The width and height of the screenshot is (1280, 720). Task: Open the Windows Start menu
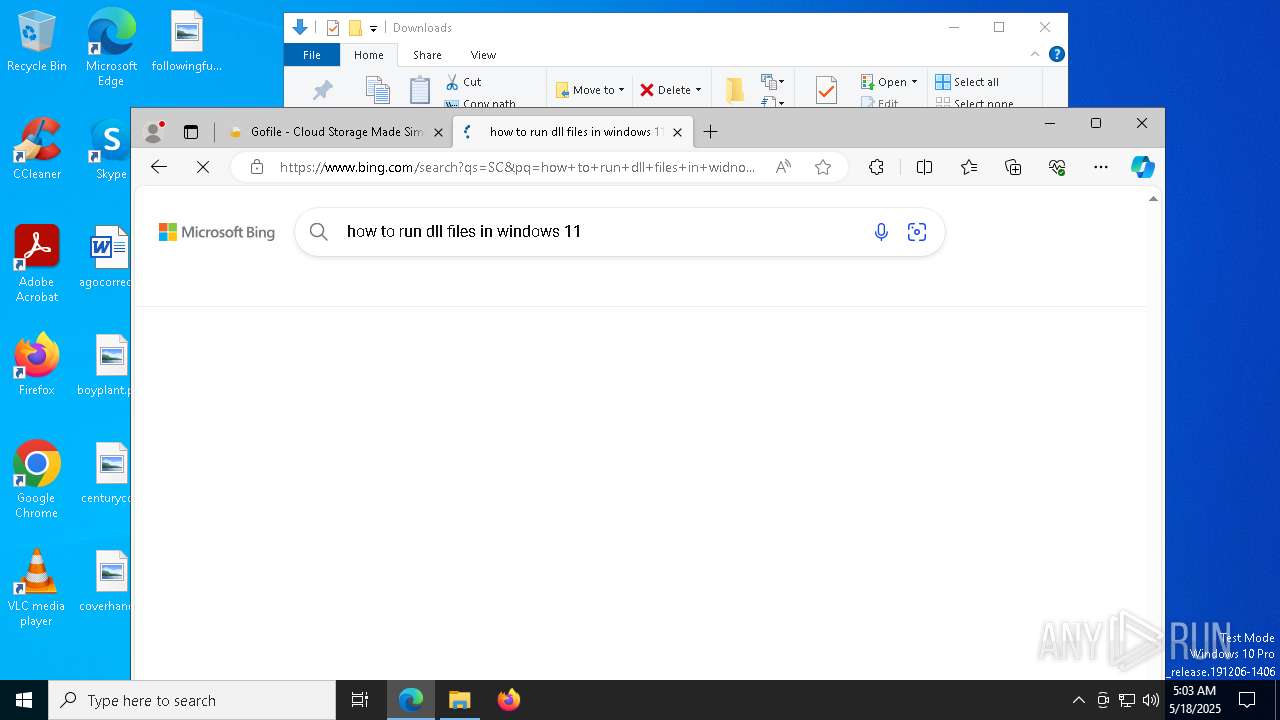click(24, 700)
